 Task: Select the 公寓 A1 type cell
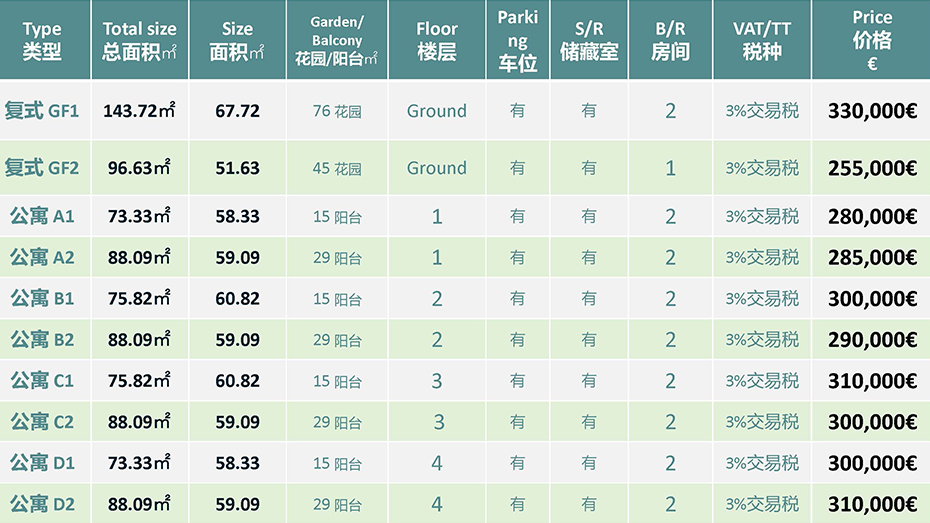pyautogui.click(x=42, y=216)
